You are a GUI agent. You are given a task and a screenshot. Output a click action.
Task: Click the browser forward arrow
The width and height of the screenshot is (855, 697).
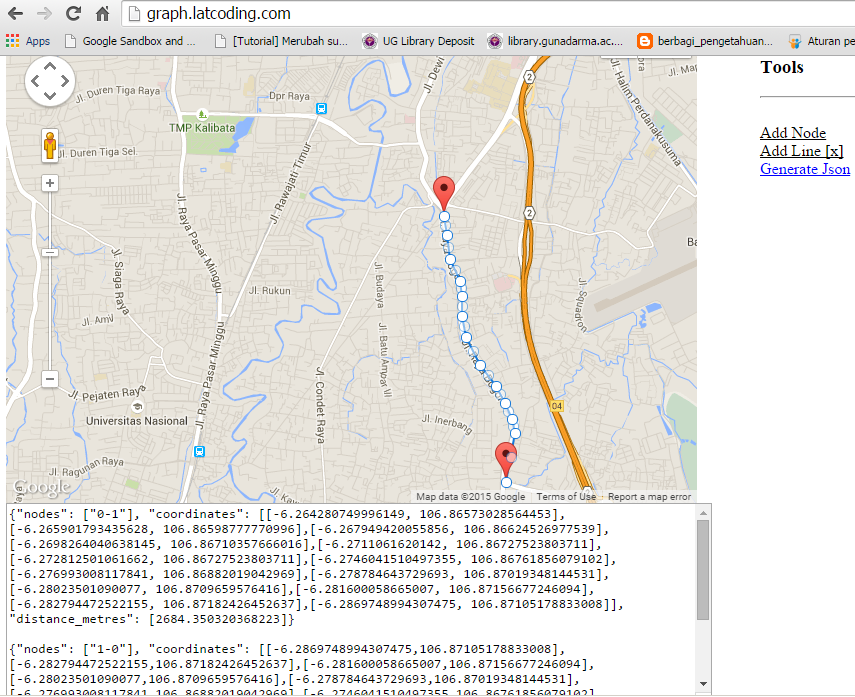tap(44, 13)
